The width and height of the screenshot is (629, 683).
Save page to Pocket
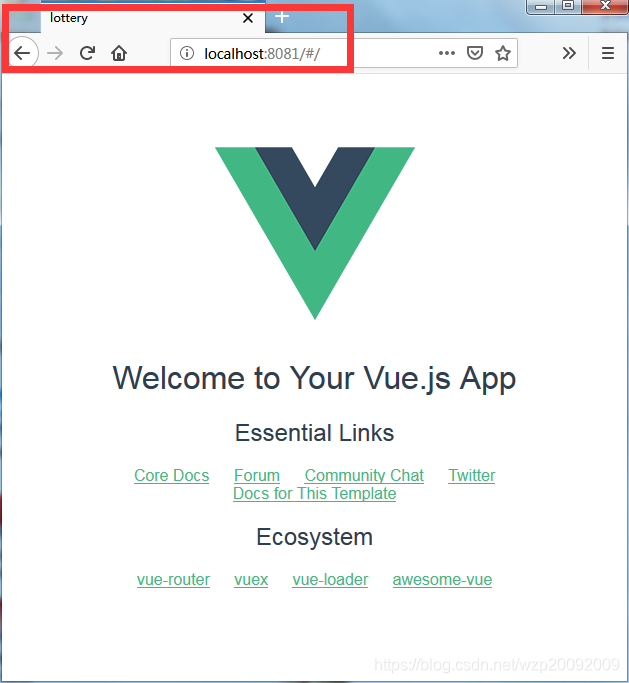click(x=475, y=53)
